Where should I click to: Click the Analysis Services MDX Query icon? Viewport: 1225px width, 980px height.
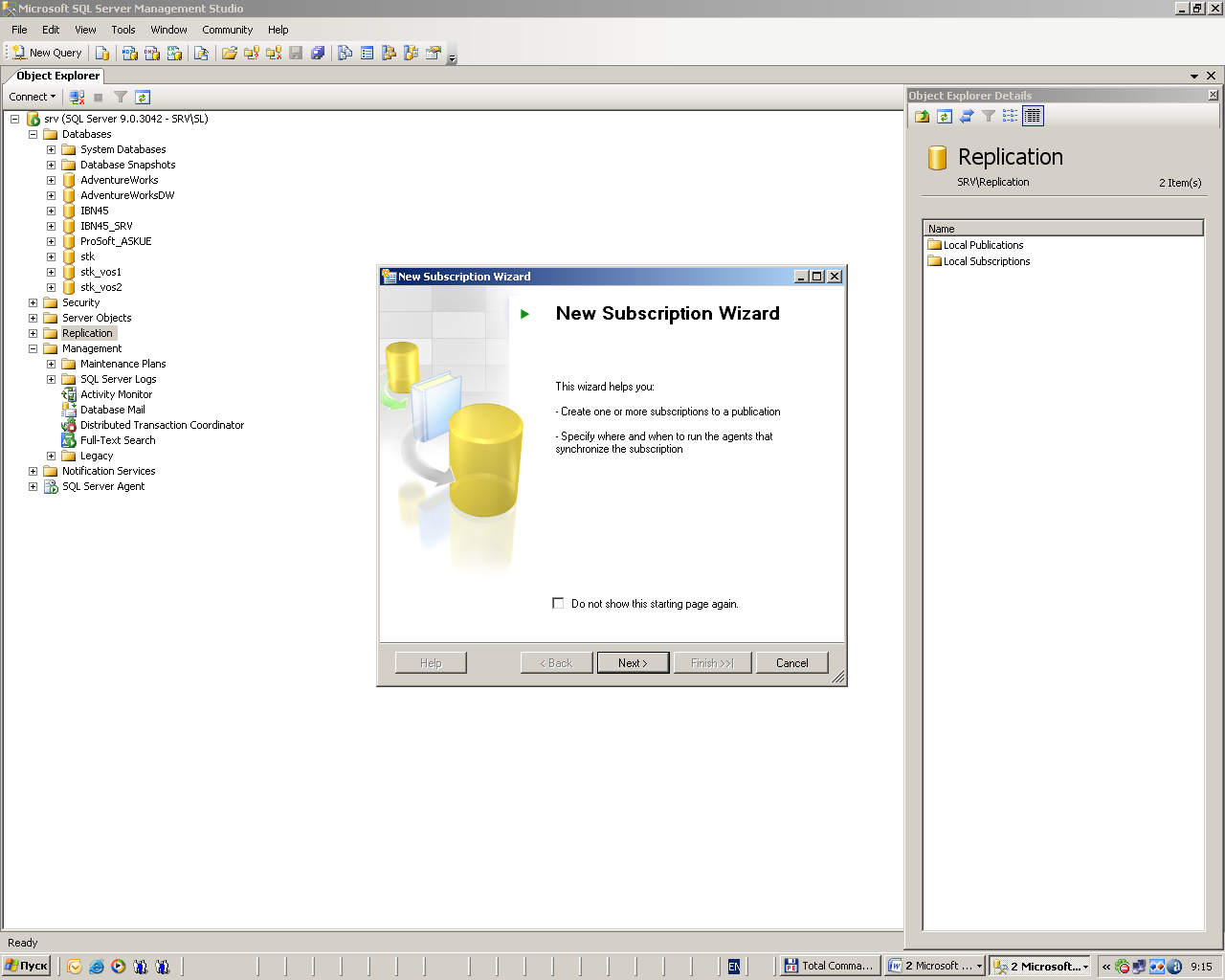130,53
